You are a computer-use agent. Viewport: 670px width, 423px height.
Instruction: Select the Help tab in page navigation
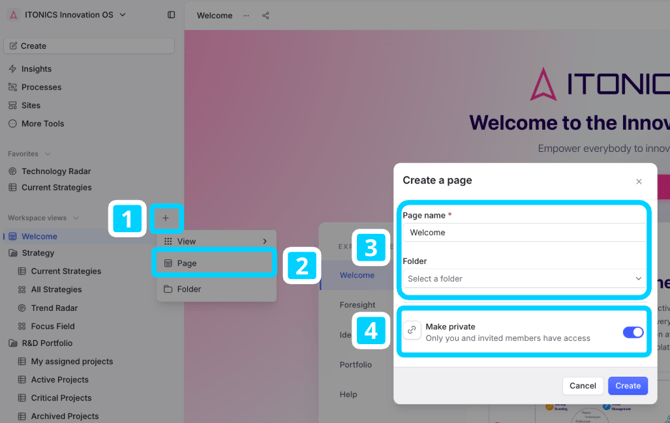point(348,395)
